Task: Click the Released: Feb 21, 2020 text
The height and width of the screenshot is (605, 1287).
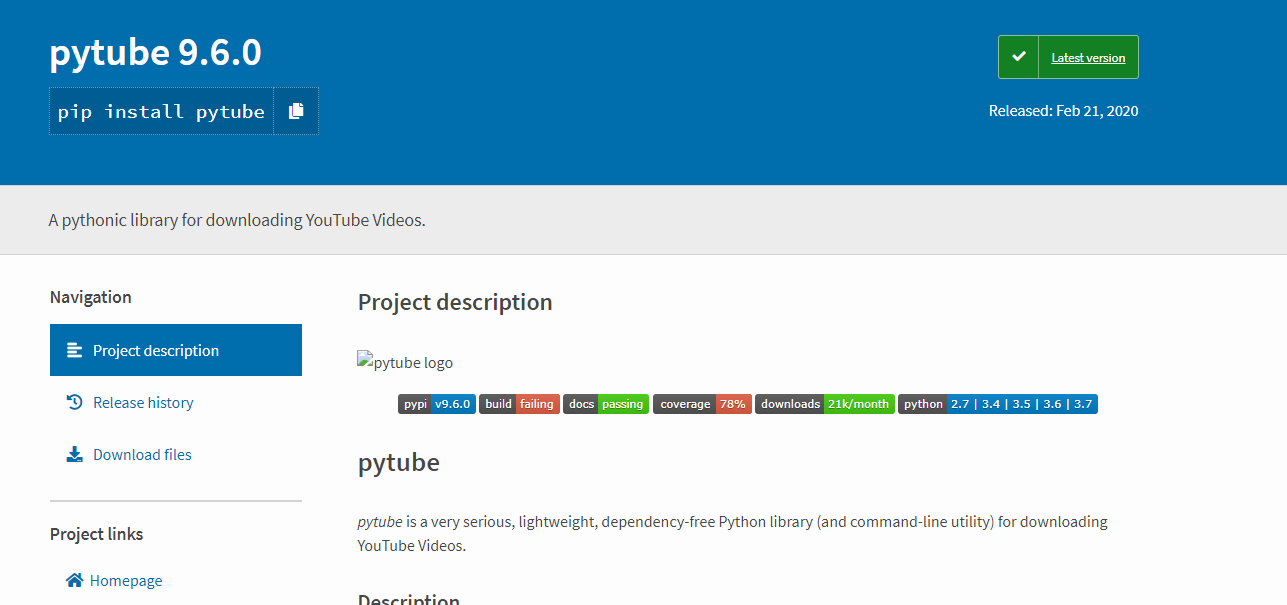Action: pyautogui.click(x=1063, y=111)
